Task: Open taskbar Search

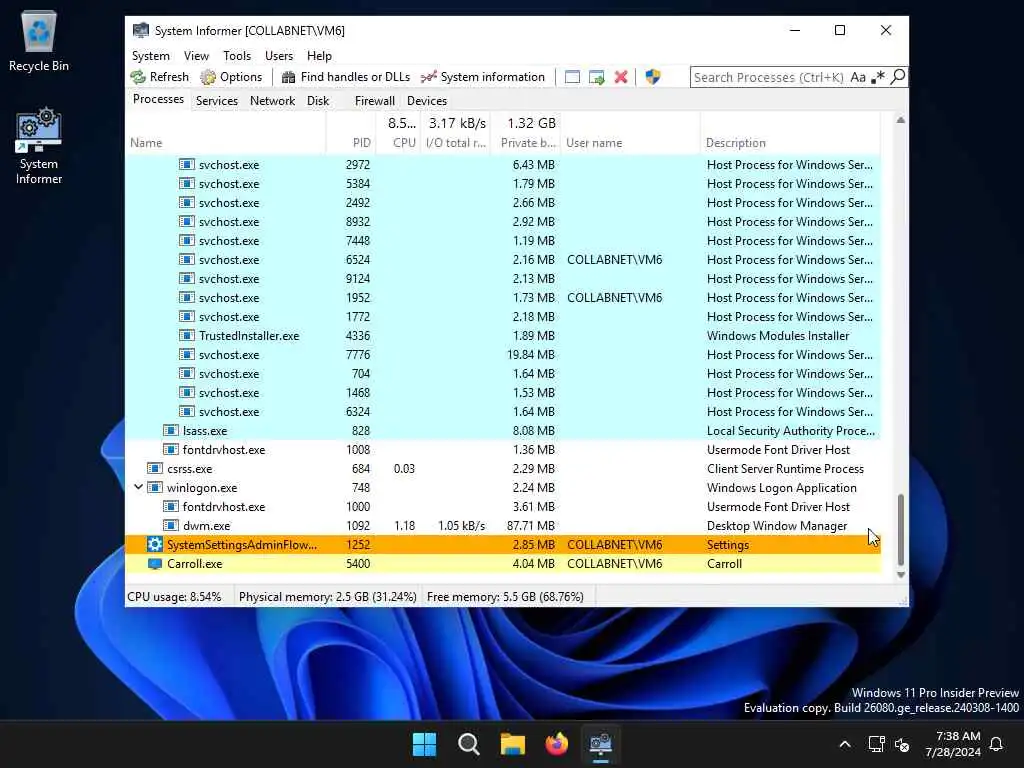Action: click(468, 744)
